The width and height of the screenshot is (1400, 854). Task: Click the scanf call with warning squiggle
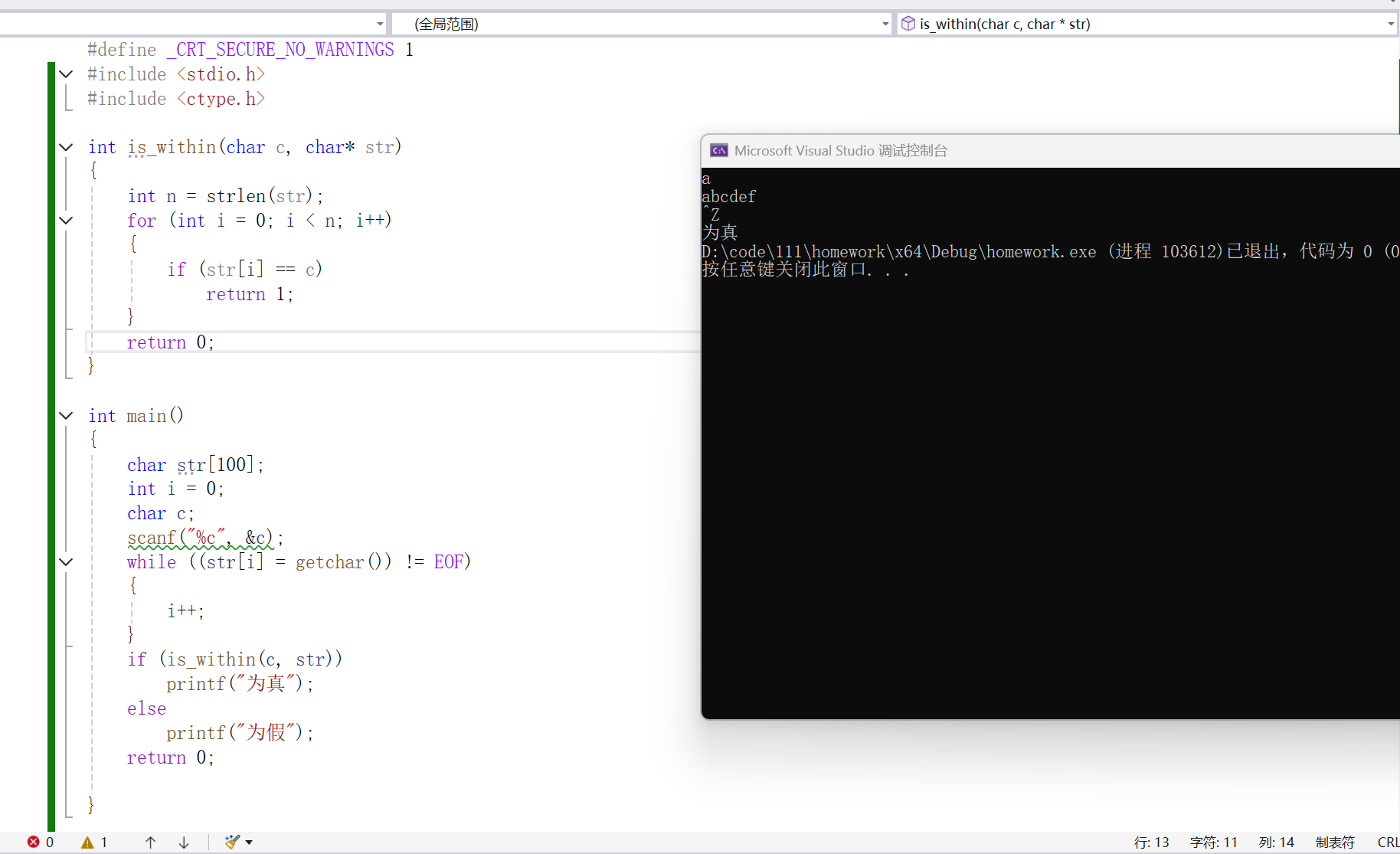(x=205, y=538)
